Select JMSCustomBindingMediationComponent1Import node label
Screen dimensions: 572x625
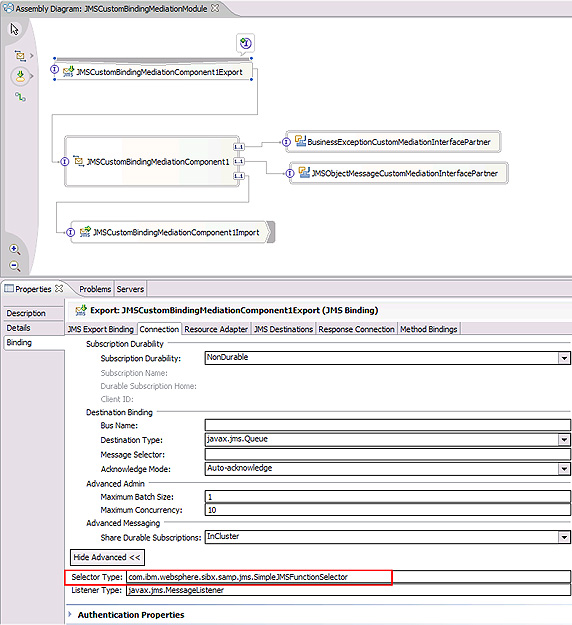click(x=176, y=232)
